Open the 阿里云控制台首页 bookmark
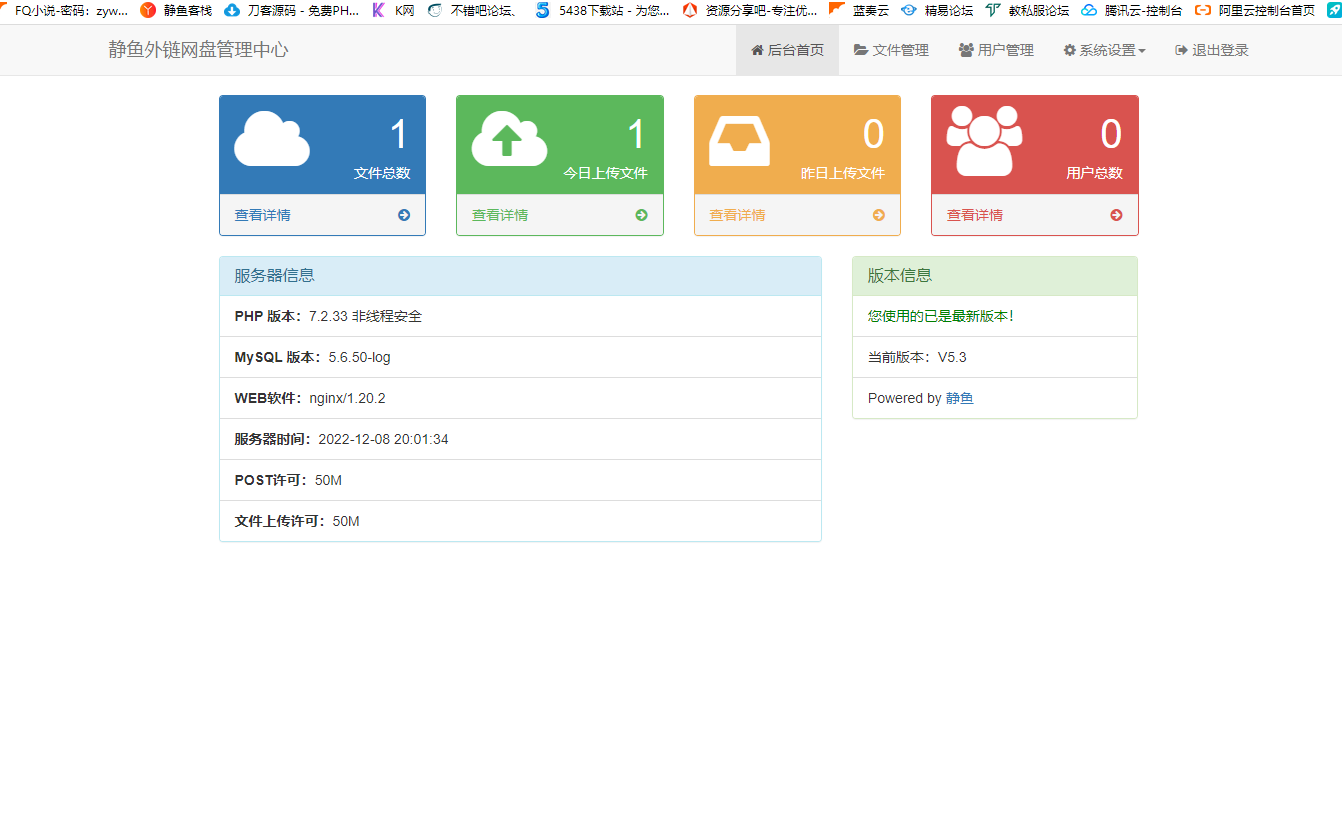The width and height of the screenshot is (1342, 817). pyautogui.click(x=1256, y=11)
